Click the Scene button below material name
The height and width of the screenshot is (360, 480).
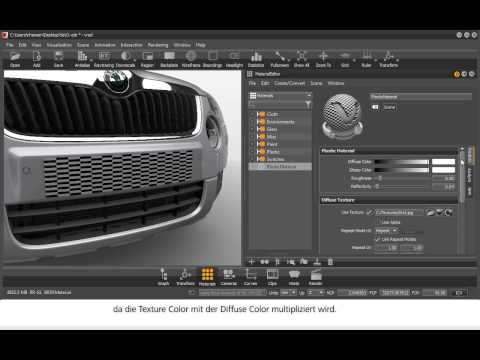click(389, 107)
